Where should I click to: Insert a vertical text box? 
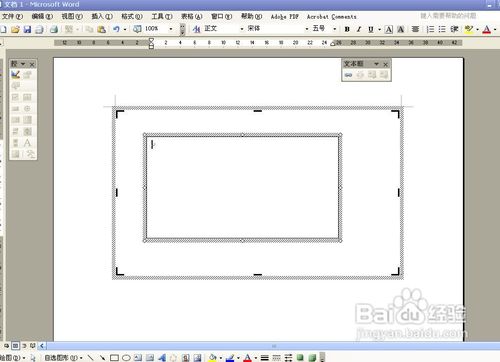[150, 358]
